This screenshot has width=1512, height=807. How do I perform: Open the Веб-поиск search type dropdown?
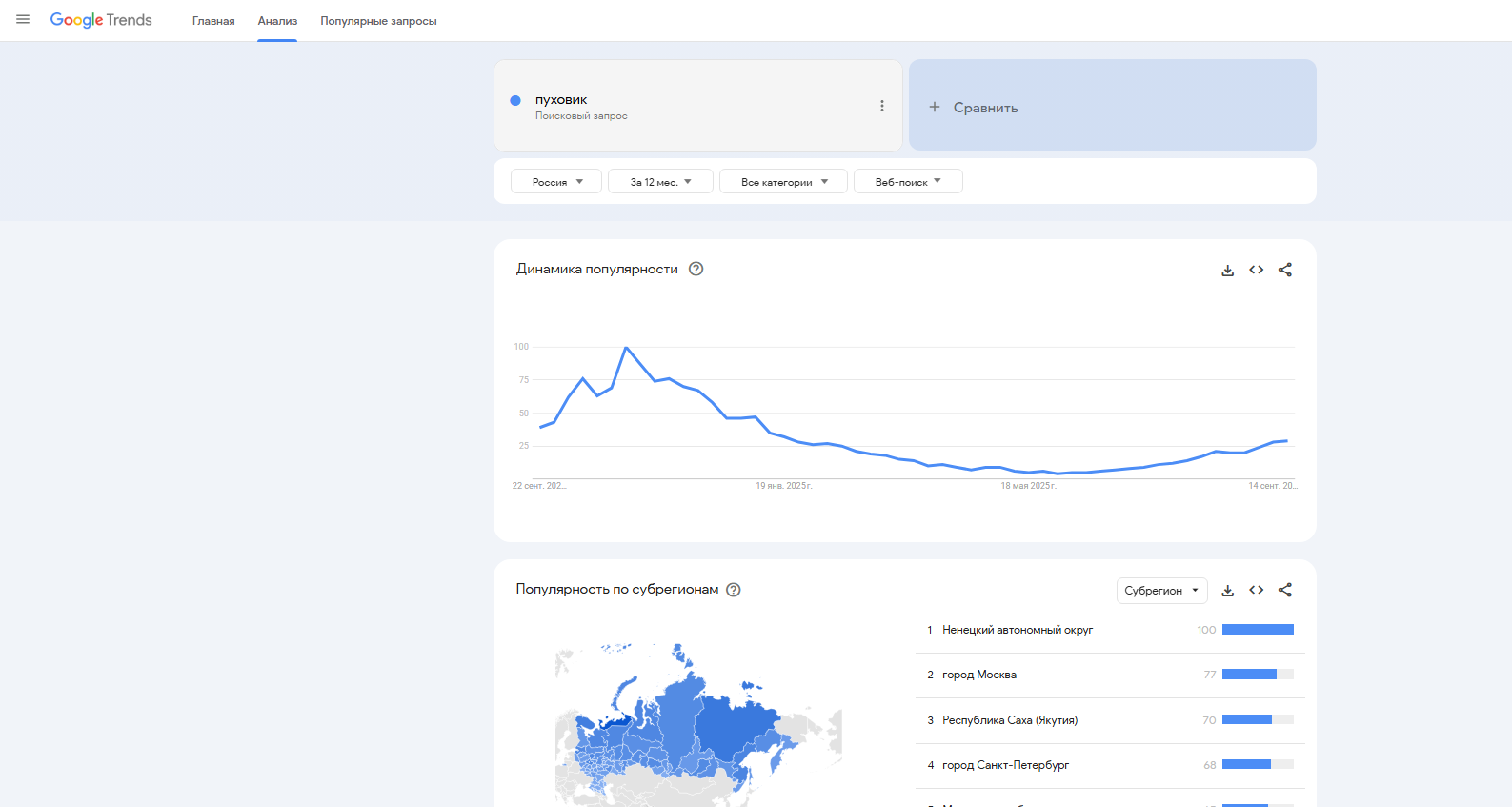pyautogui.click(x=907, y=182)
